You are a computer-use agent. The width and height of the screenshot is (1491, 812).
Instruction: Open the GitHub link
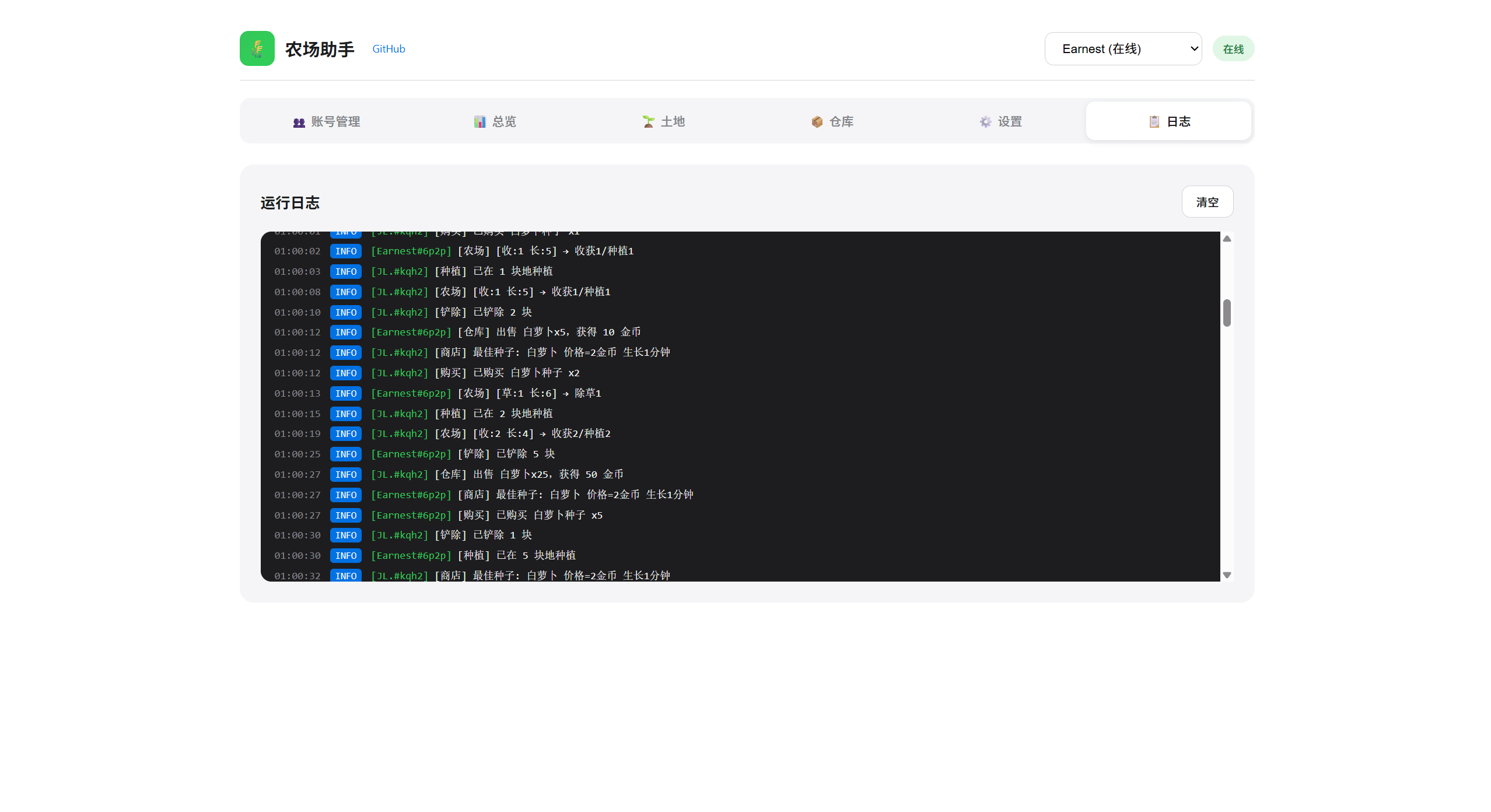tap(388, 49)
